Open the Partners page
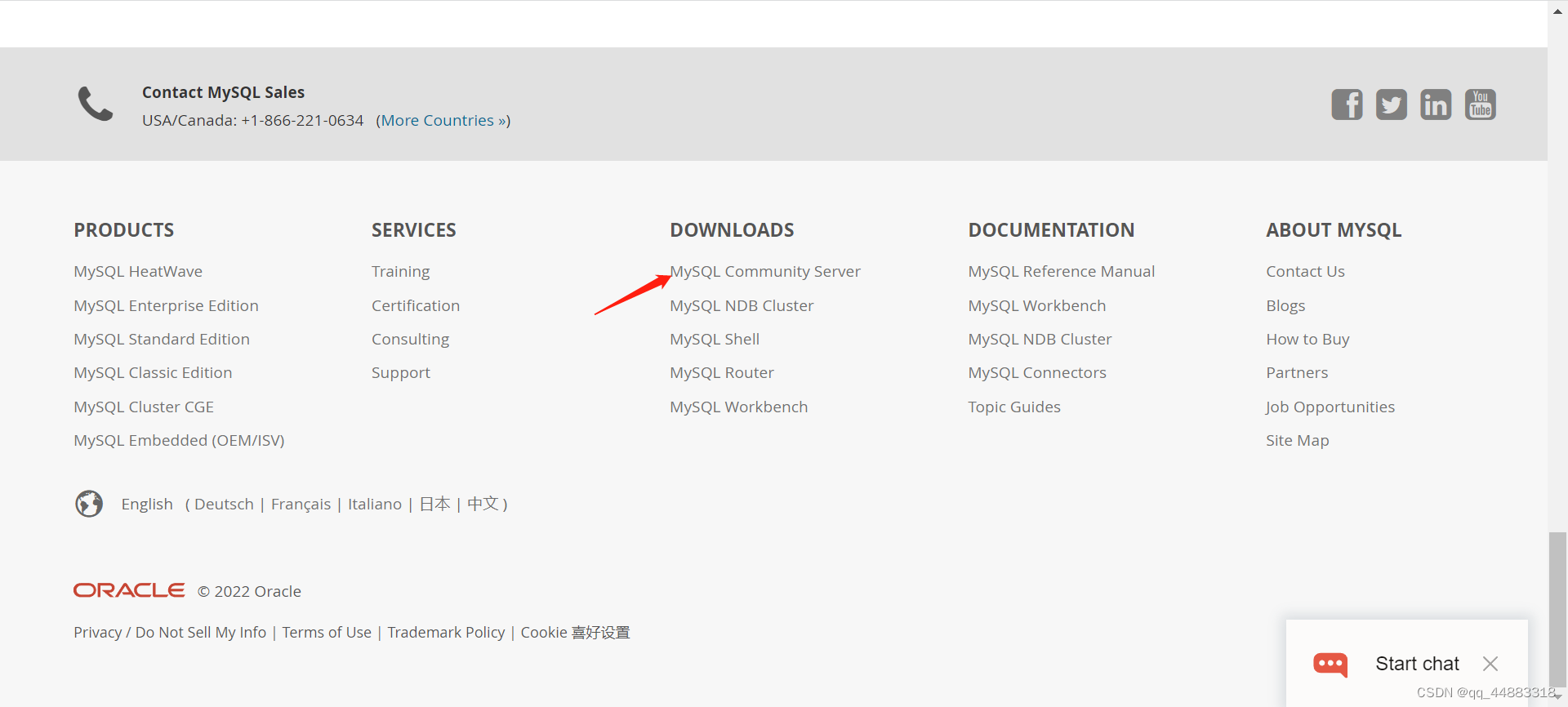This screenshot has height=707, width=1568. [1297, 372]
